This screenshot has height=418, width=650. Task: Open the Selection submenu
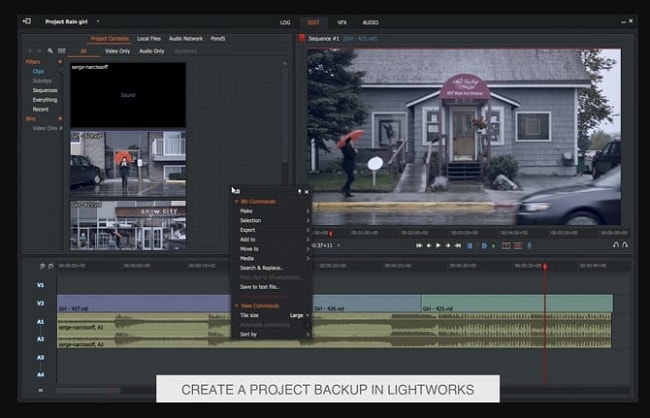pyautogui.click(x=272, y=221)
